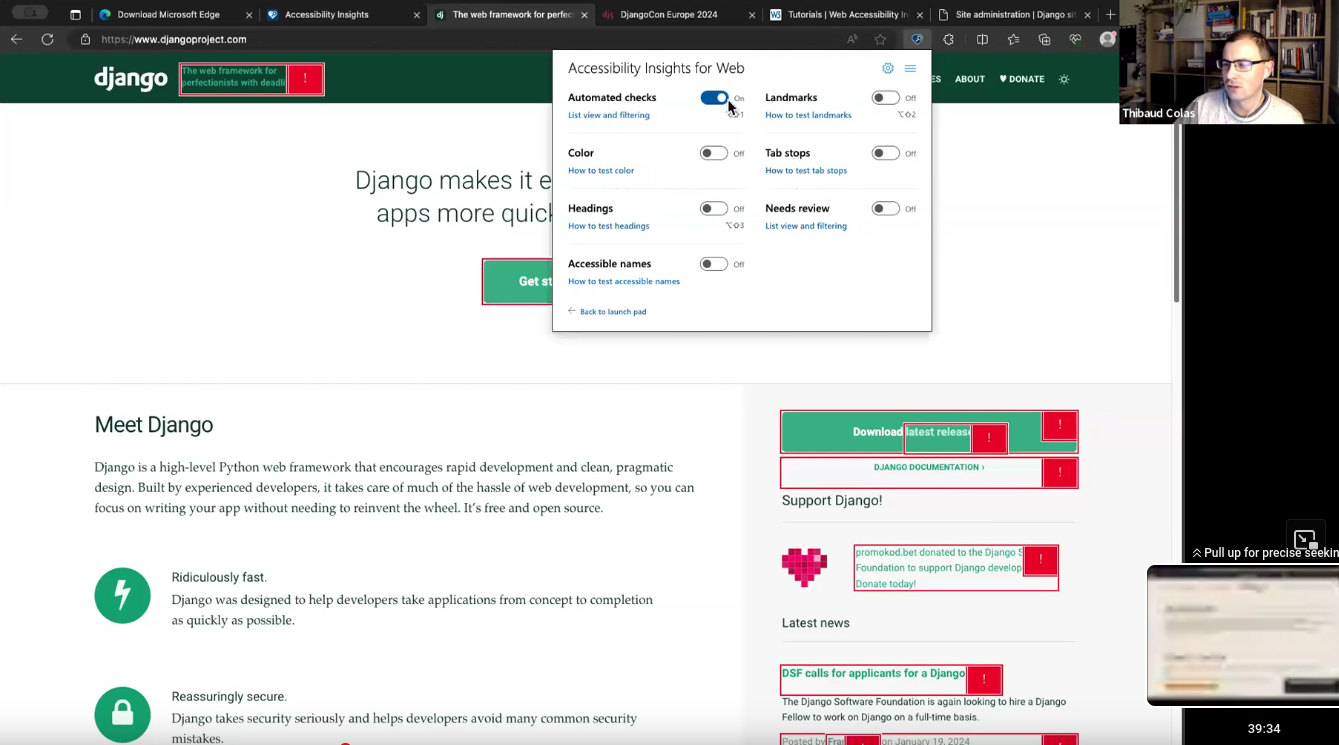Click the video seek preview thumbnail
This screenshot has height=745, width=1339.
1243,635
